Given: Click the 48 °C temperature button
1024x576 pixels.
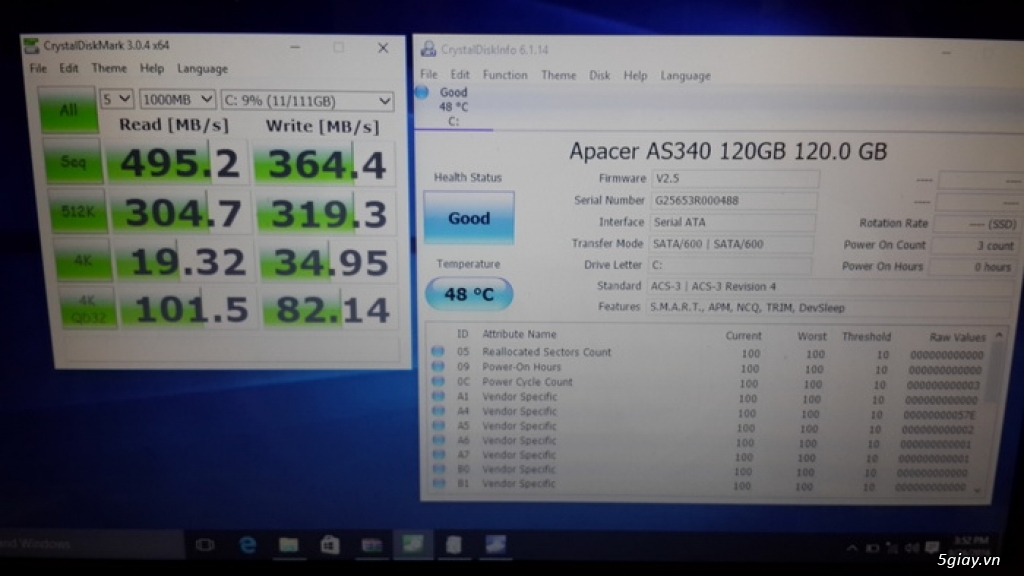Looking at the screenshot, I should 469,294.
